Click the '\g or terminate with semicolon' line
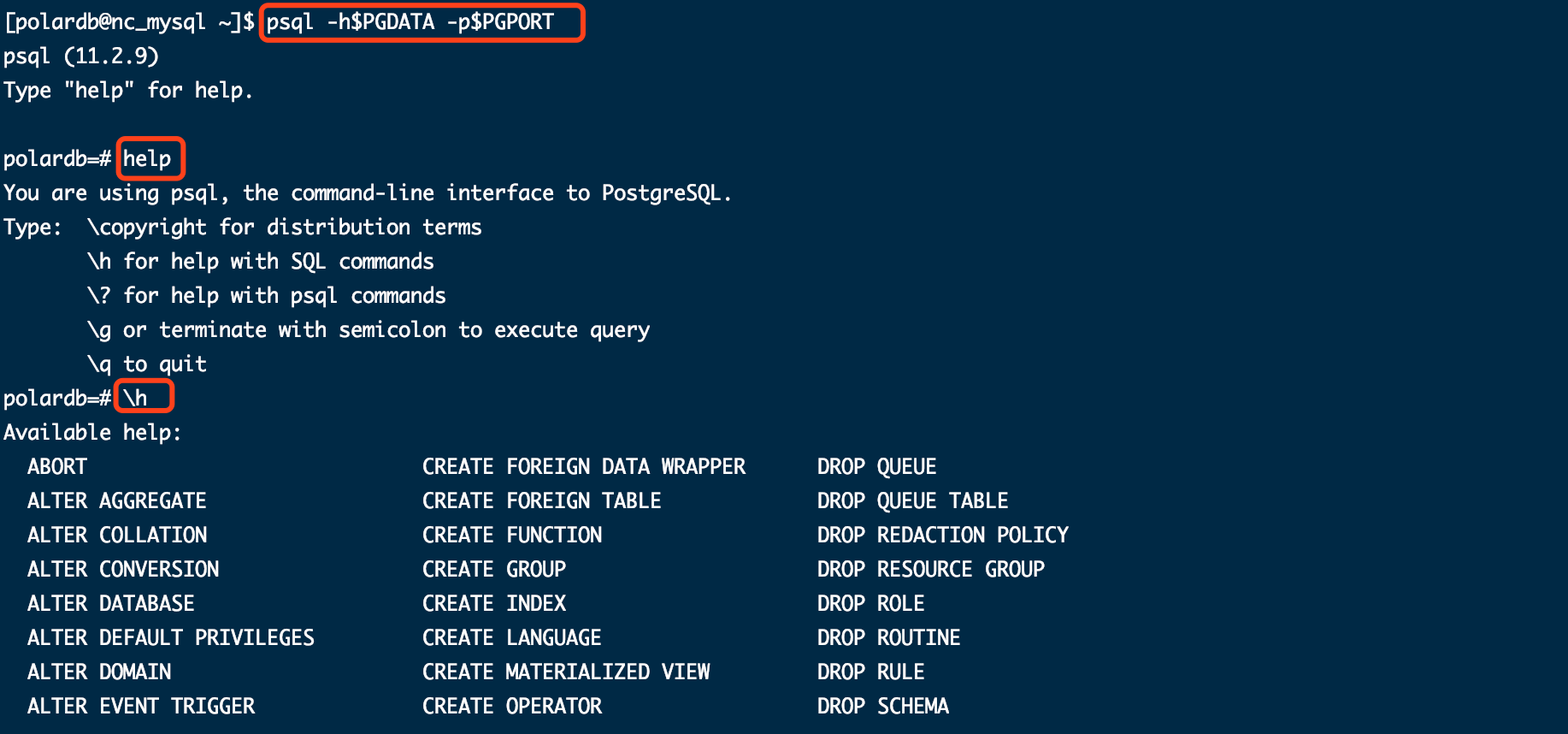 pos(368,330)
